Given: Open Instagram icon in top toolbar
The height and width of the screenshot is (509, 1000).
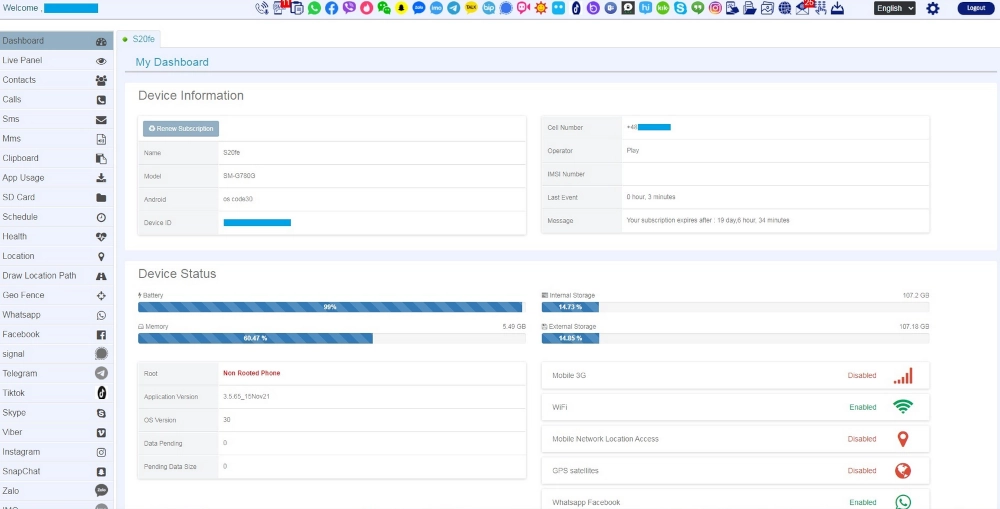Looking at the screenshot, I should click(x=715, y=8).
